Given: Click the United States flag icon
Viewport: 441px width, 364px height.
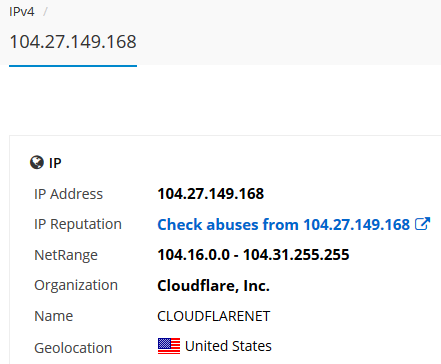Looking at the screenshot, I should pos(169,346).
